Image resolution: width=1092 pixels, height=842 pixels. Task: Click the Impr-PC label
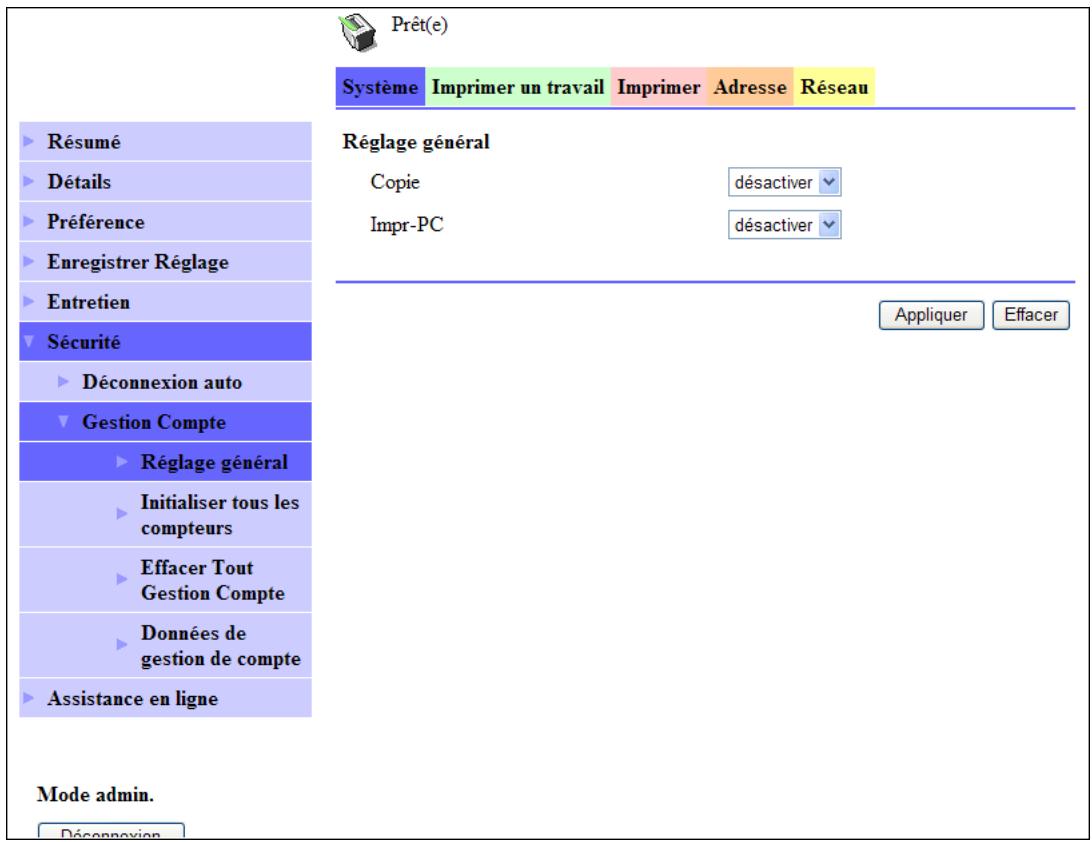(407, 224)
